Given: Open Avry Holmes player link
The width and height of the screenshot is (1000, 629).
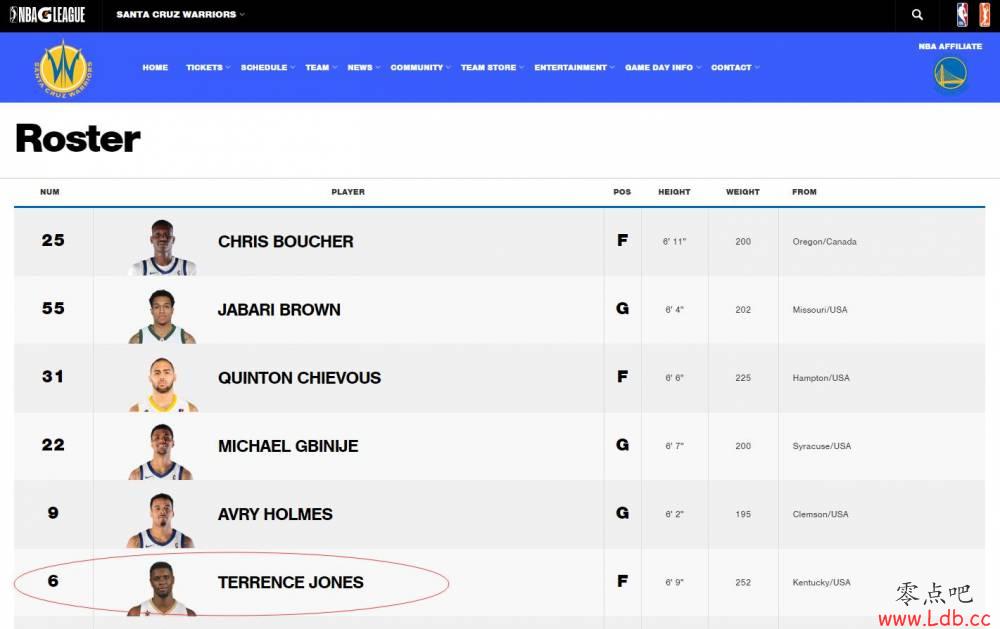Looking at the screenshot, I should click(x=275, y=514).
